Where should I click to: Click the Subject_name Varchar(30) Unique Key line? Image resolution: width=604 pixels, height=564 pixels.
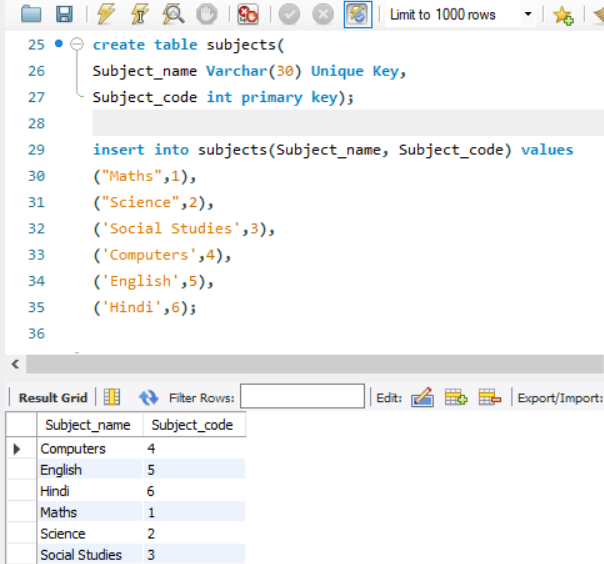coord(249,71)
